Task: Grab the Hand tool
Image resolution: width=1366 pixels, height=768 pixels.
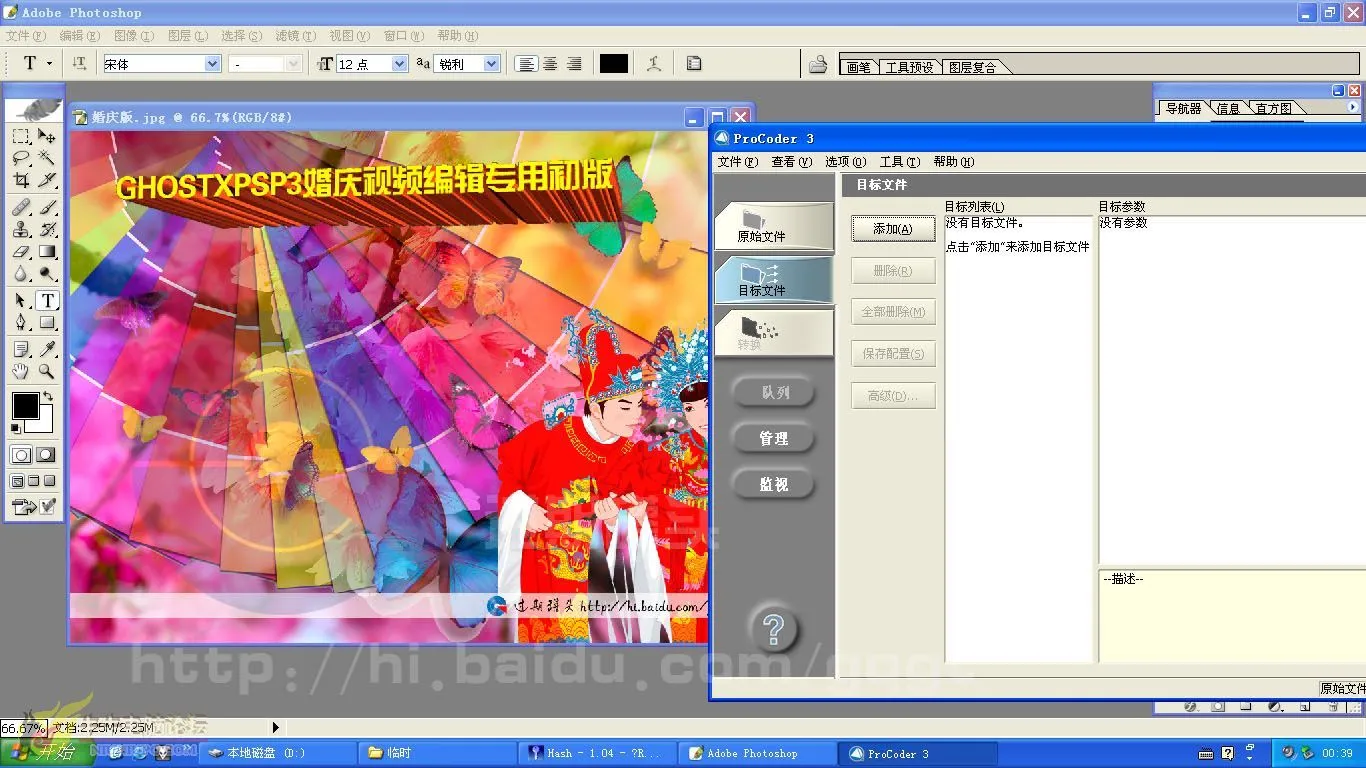Action: point(20,371)
